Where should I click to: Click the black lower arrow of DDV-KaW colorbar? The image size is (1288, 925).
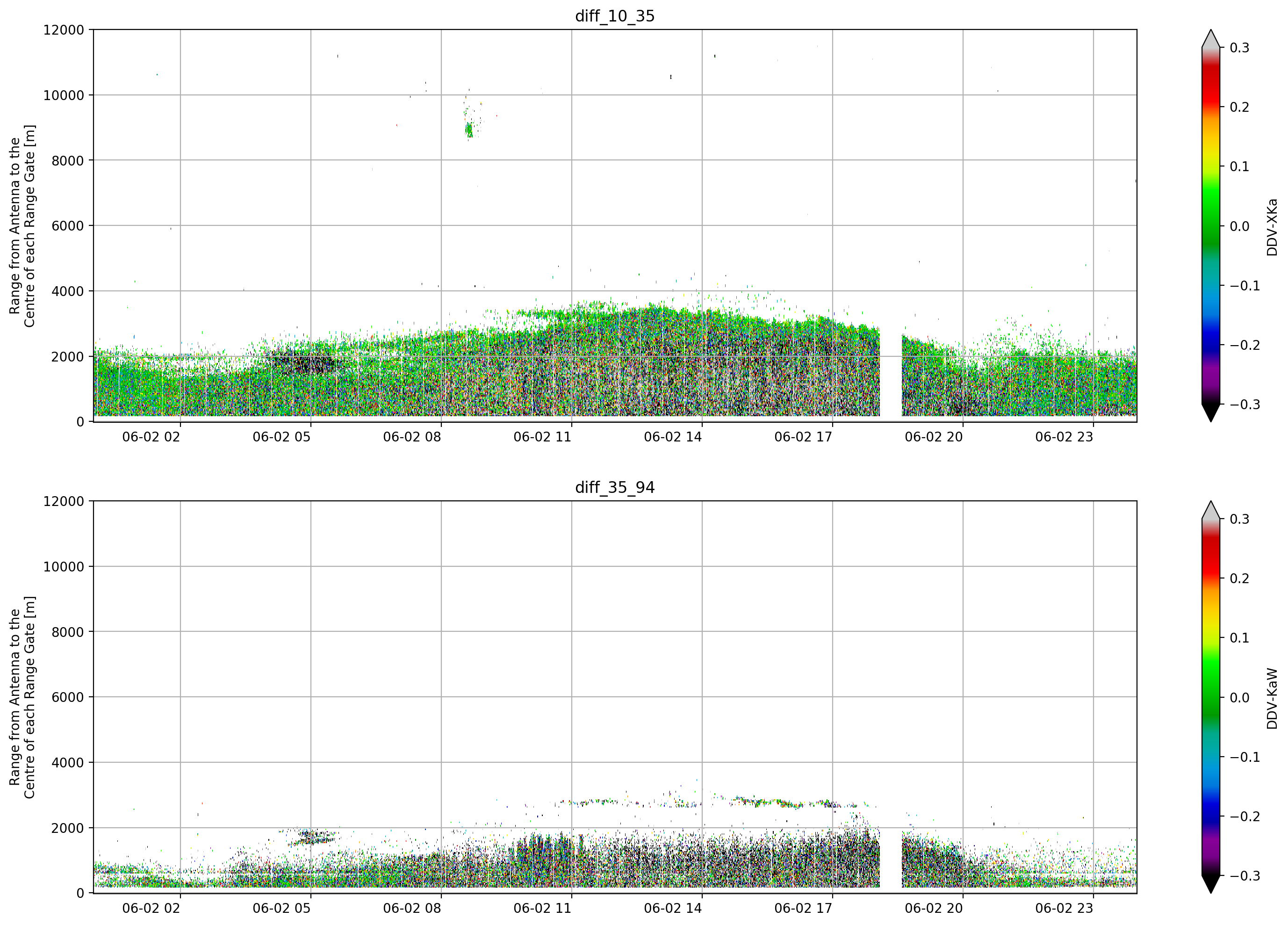pos(1211,884)
